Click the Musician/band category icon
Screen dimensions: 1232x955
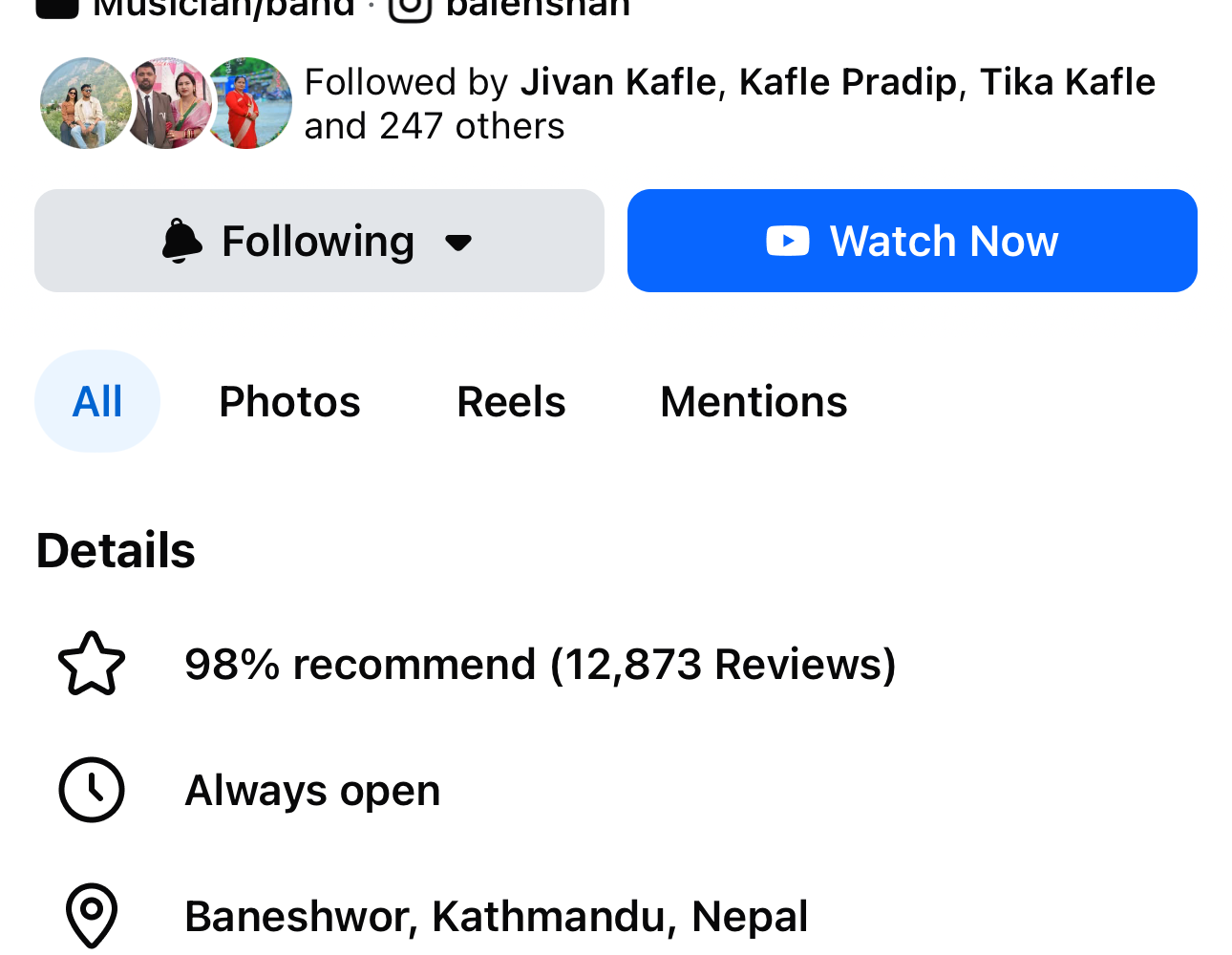[x=57, y=8]
